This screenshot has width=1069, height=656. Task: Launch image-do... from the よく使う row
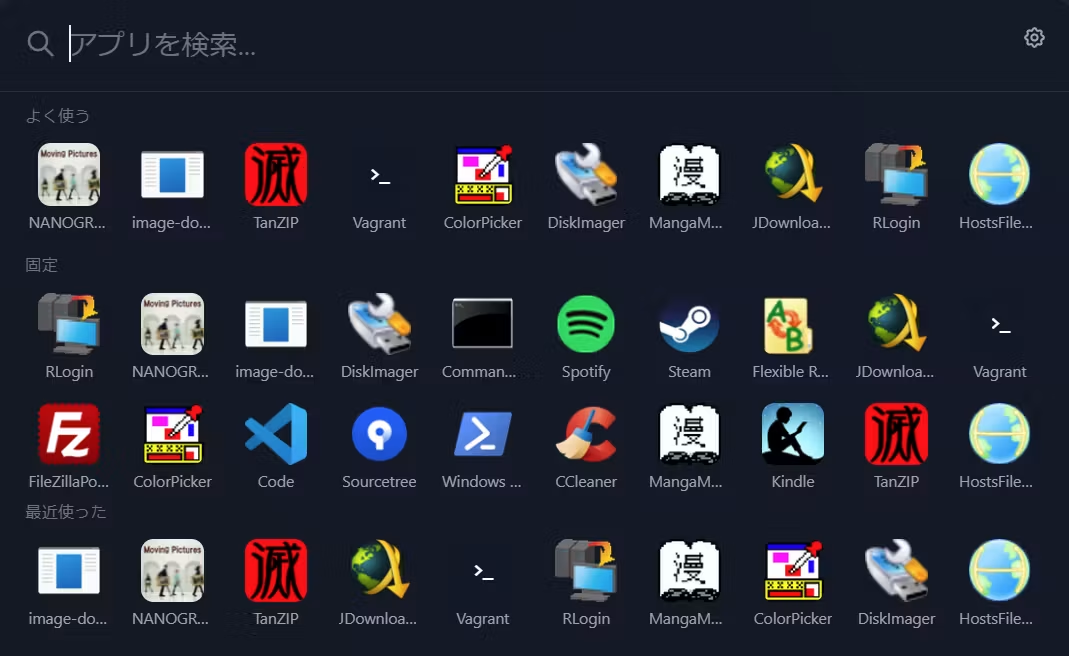tap(172, 187)
